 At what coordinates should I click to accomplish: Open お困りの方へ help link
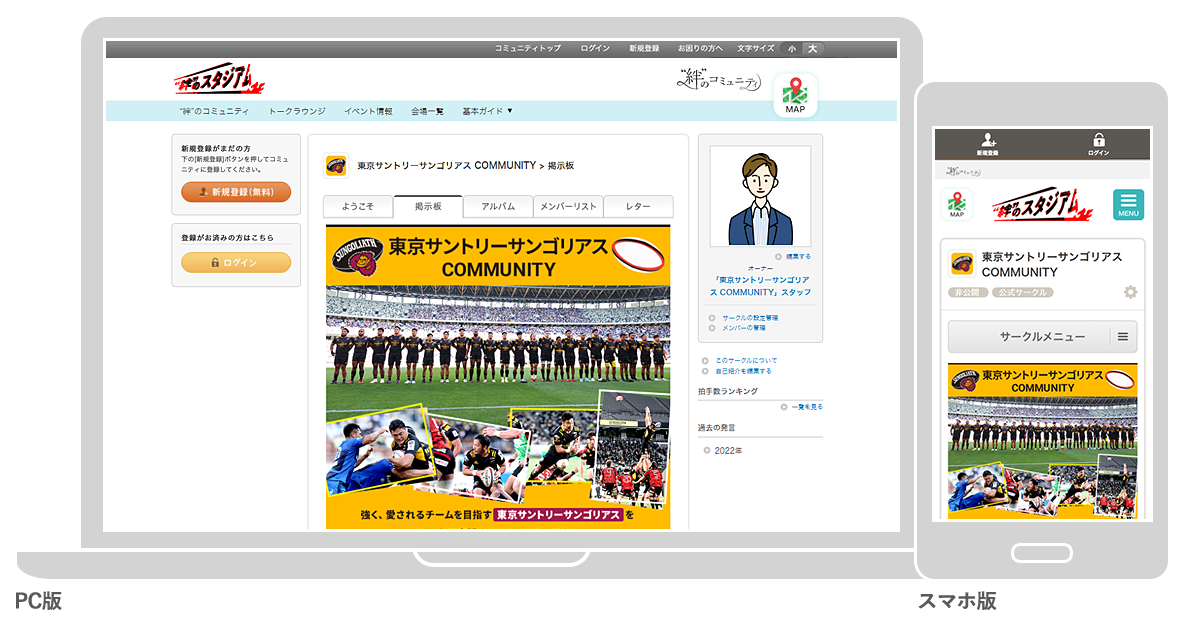[700, 48]
